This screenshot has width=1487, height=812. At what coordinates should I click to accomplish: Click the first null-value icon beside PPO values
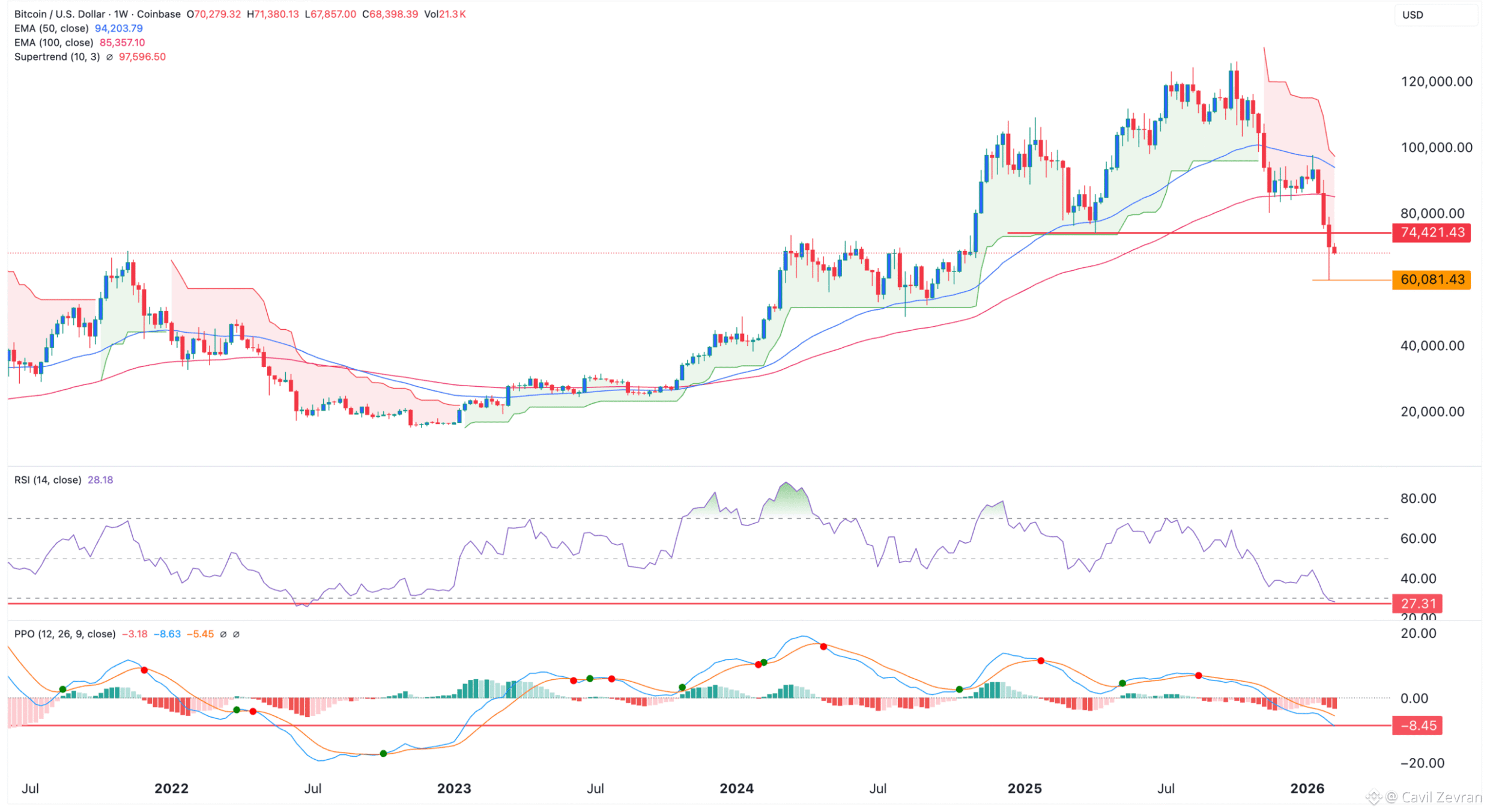223,635
